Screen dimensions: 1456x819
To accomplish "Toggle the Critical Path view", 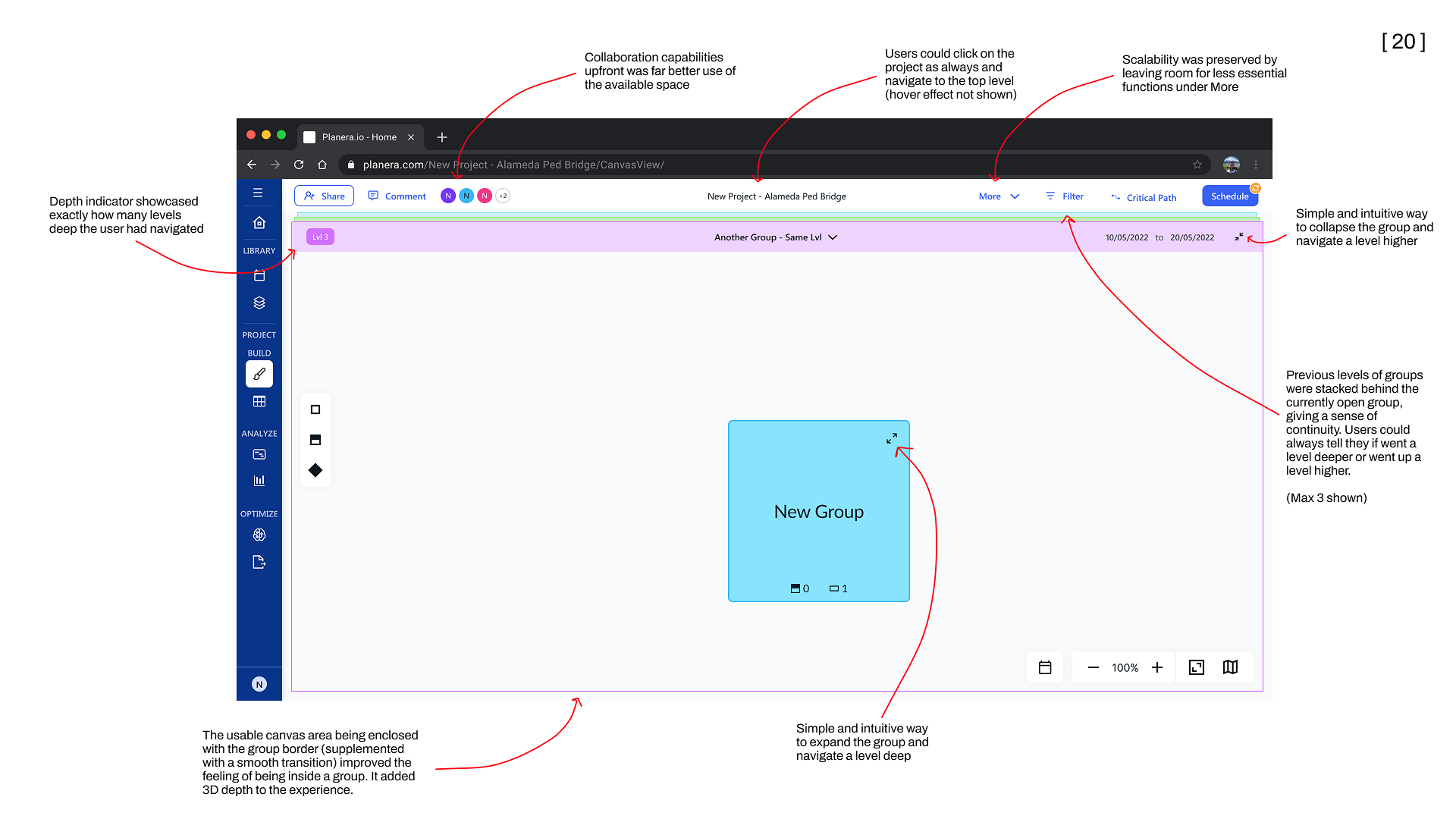I will coord(1144,197).
